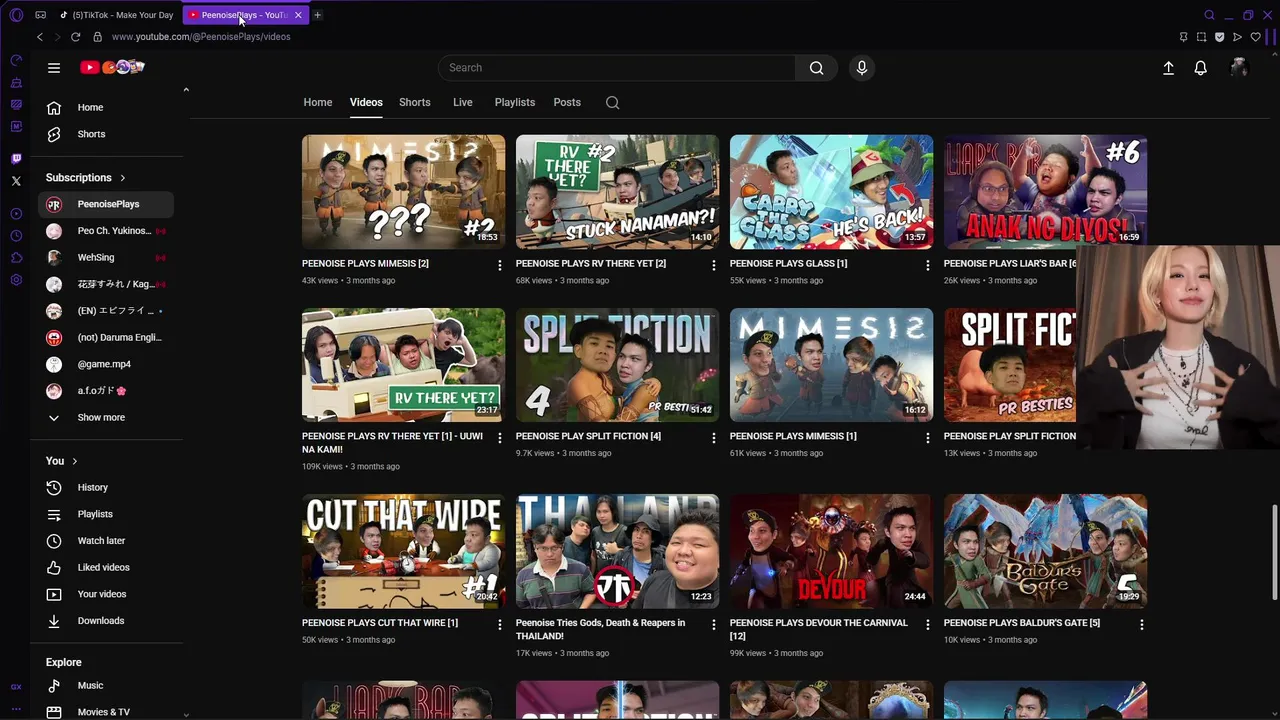Open PeenoisePlays subscription
This screenshot has height=720, width=1280.
[106, 204]
